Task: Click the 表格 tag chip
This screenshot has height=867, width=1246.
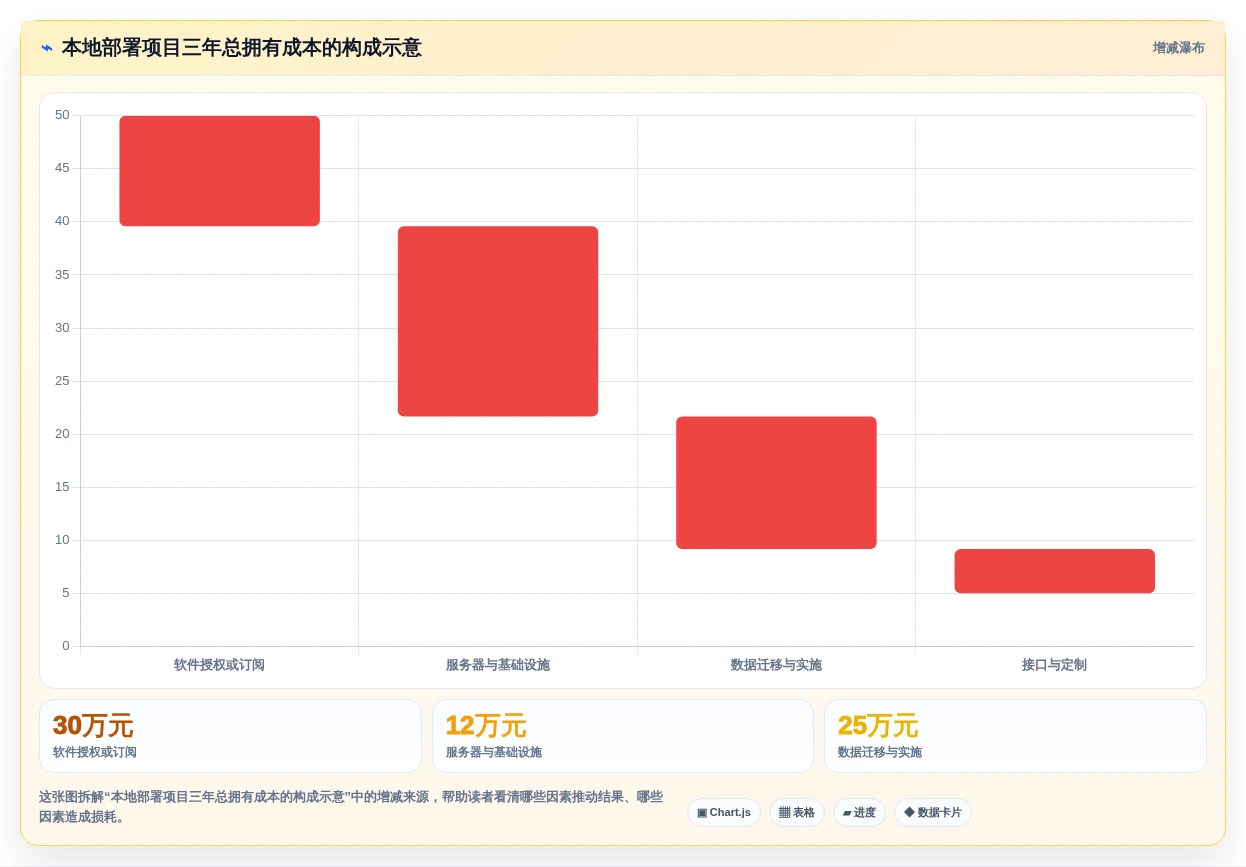Action: 797,812
